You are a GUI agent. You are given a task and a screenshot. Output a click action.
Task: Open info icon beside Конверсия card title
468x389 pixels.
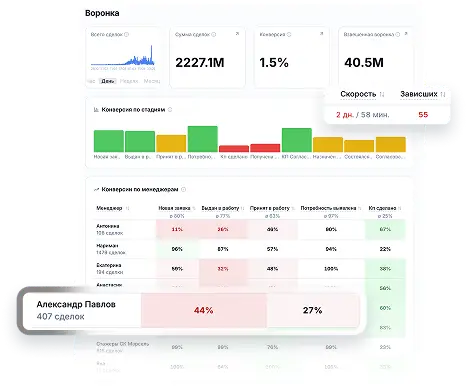pyautogui.click(x=289, y=34)
